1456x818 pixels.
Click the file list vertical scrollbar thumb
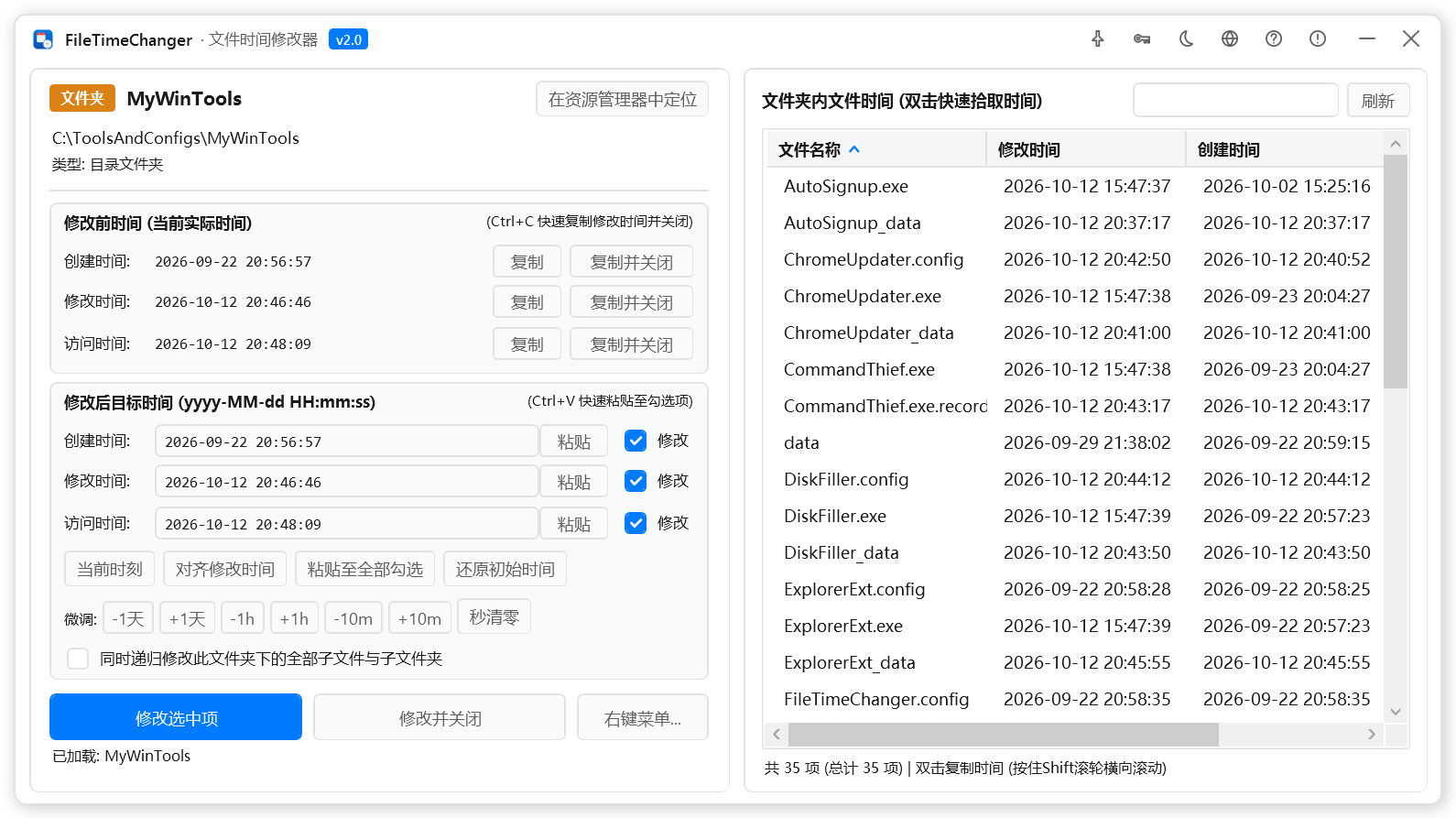[1396, 271]
